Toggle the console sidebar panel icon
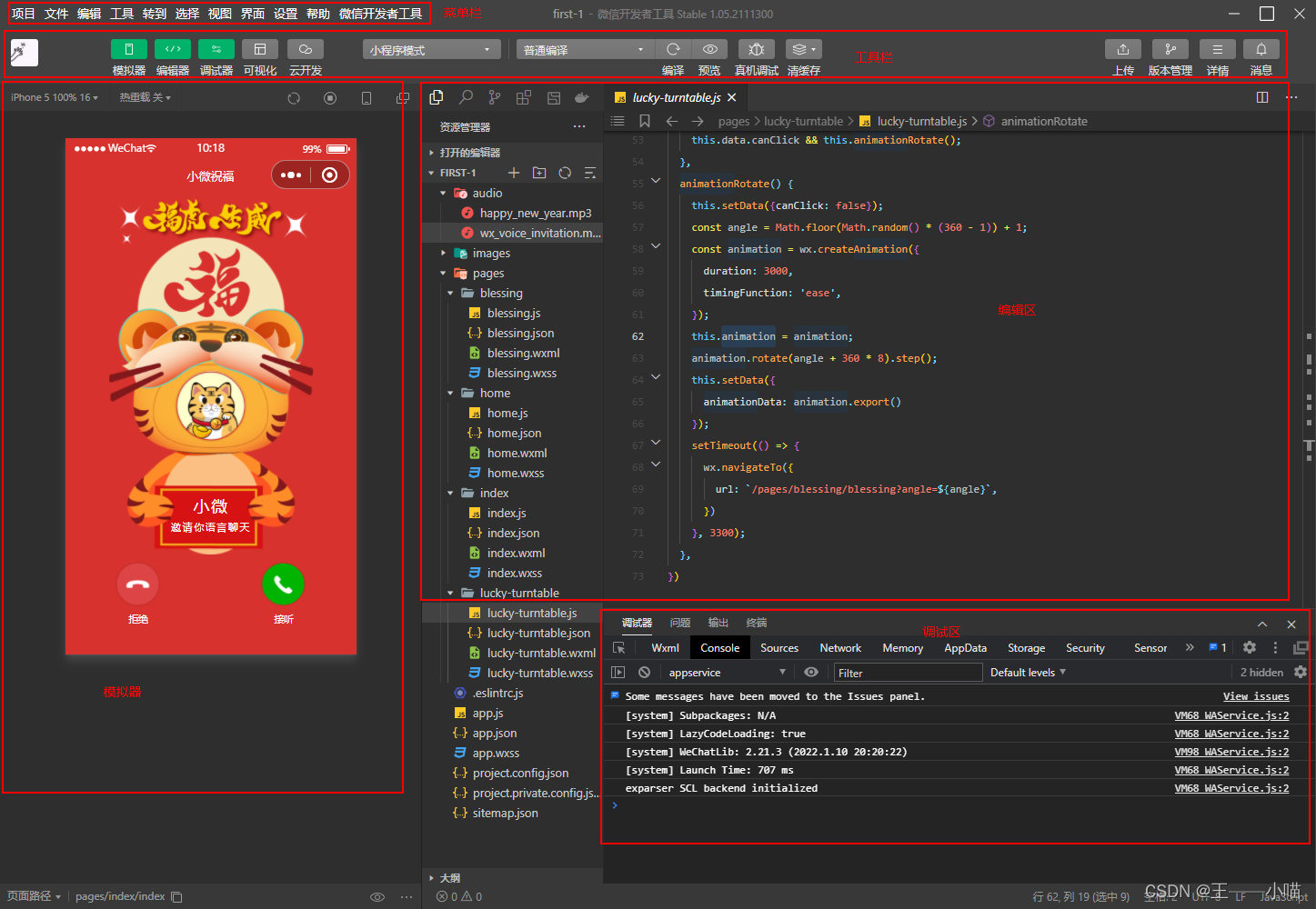The height and width of the screenshot is (909, 1316). 618,673
